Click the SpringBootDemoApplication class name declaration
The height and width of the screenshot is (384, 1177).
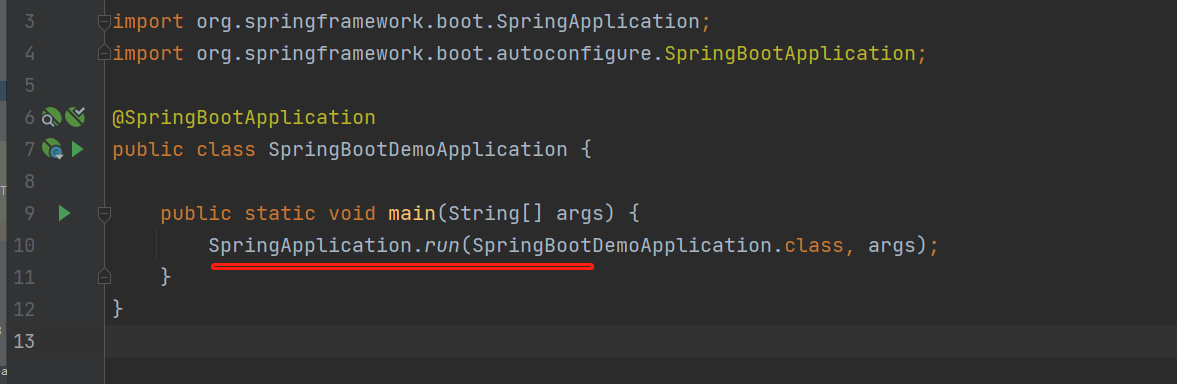[417, 149]
